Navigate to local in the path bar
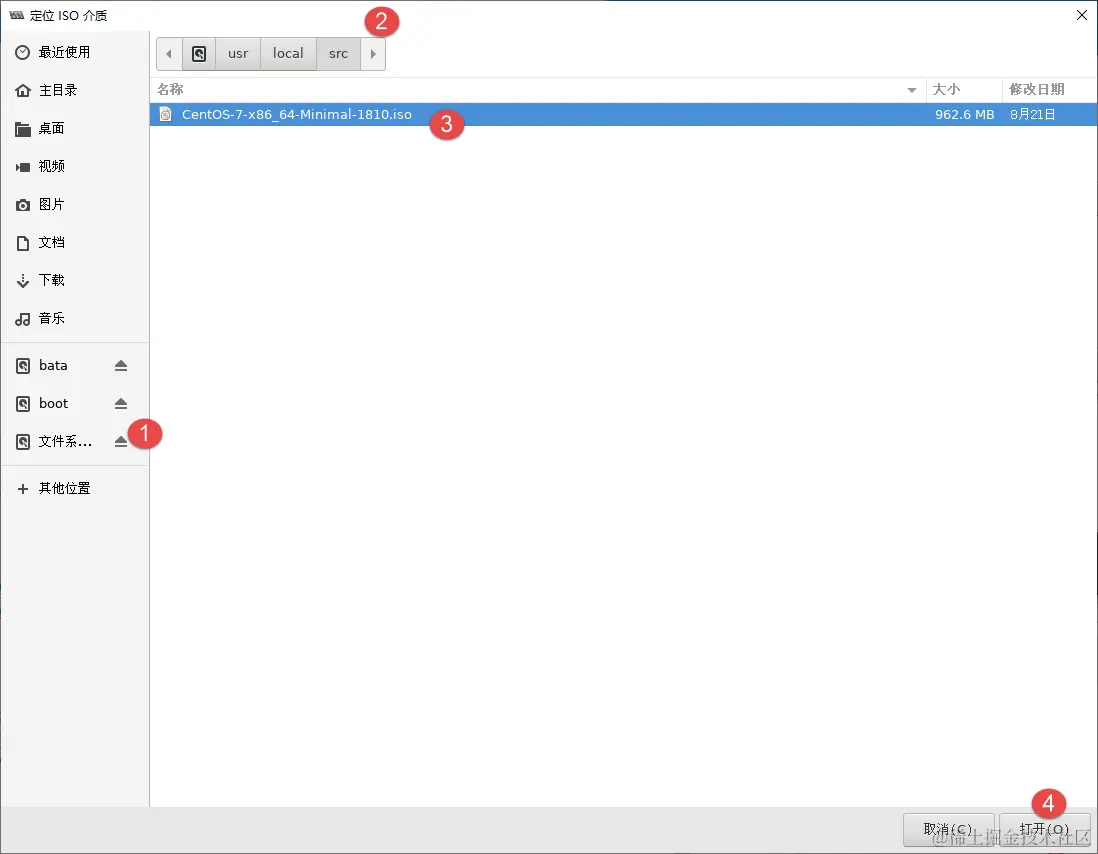 click(x=288, y=54)
